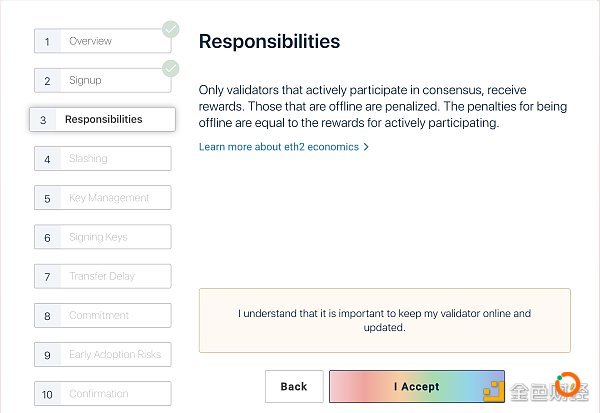The image size is (600, 413).
Task: Click the chevron arrow after eth2 economics
Action: 366,147
